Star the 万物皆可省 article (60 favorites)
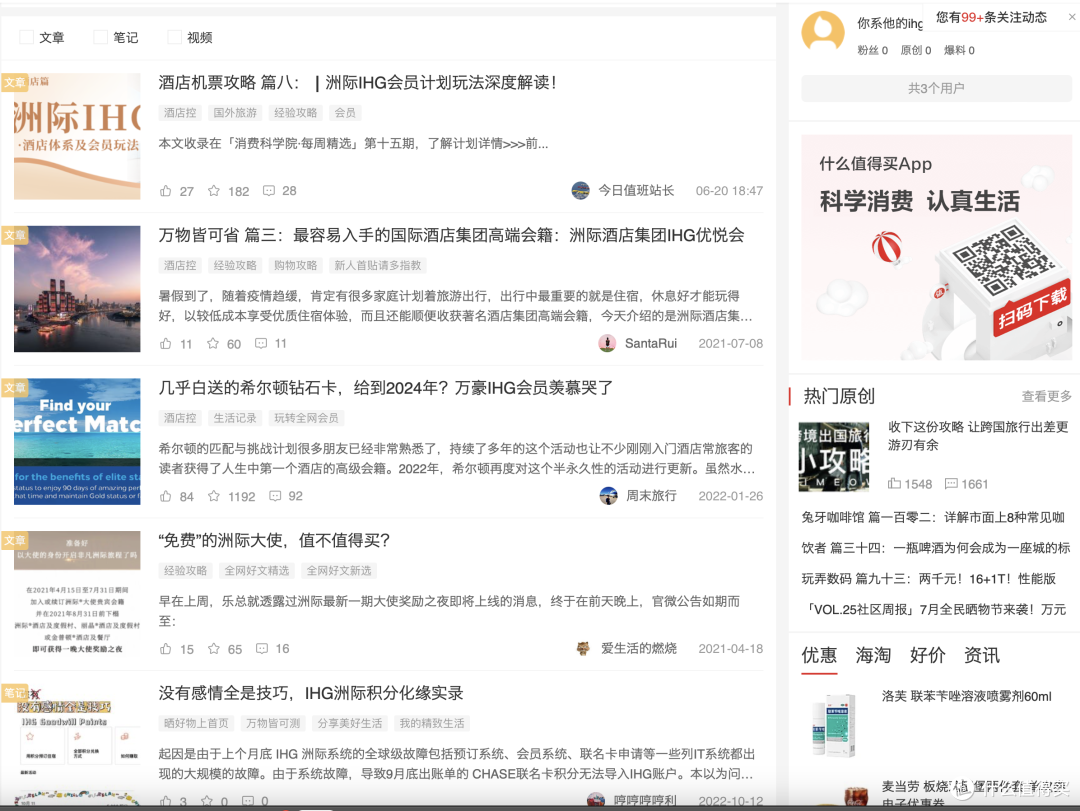The height and width of the screenshot is (811, 1080). coord(214,343)
